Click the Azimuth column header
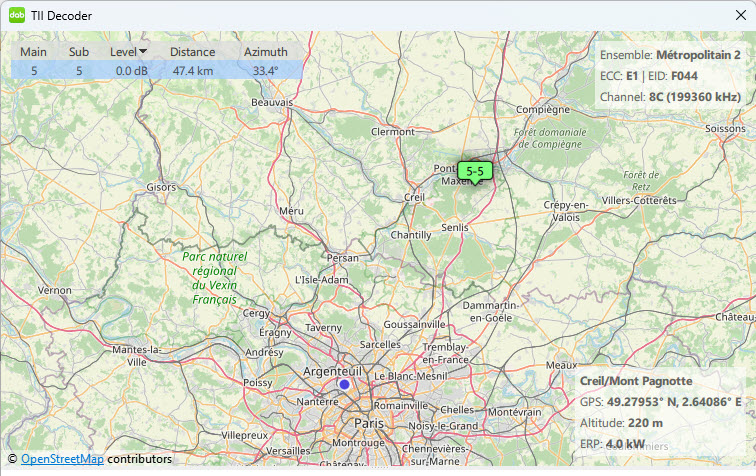756x476 pixels. click(266, 52)
